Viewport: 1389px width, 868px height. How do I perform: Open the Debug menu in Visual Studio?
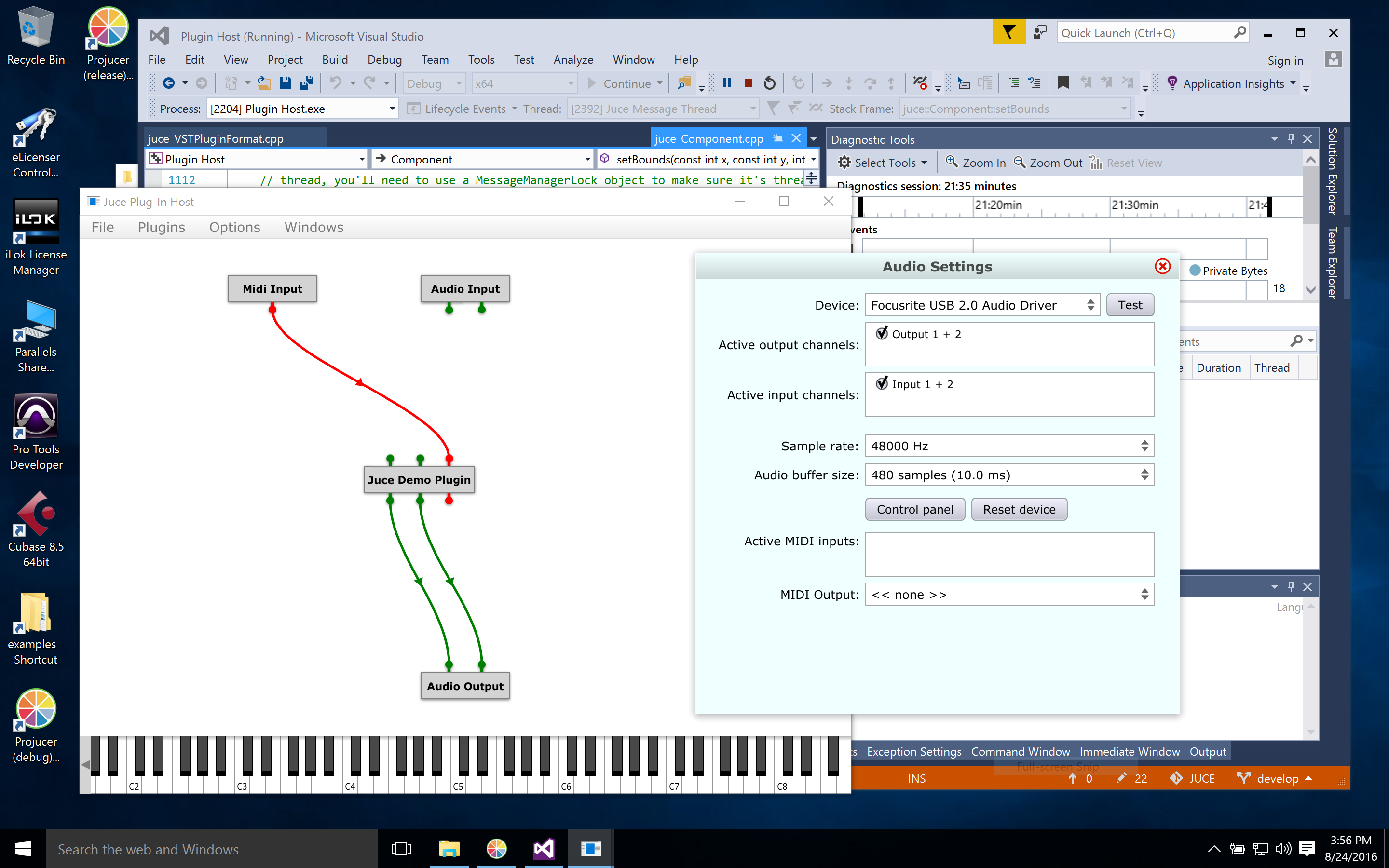tap(384, 60)
